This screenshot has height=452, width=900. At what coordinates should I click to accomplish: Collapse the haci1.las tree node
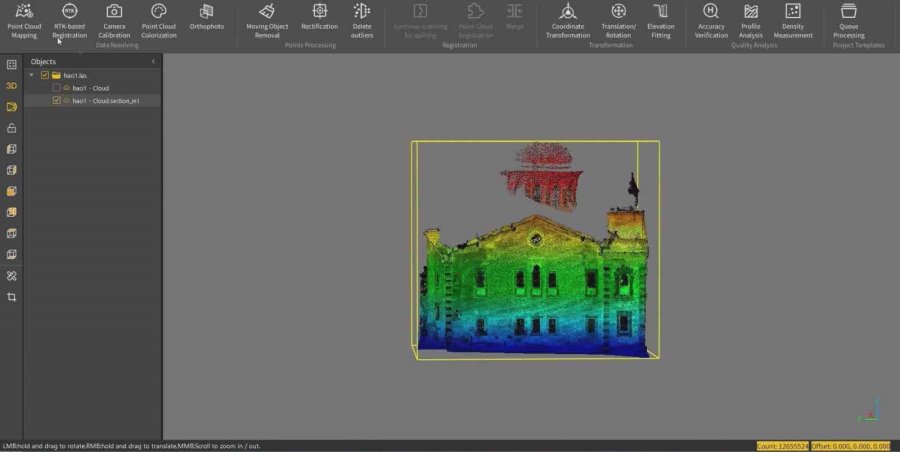click(x=32, y=75)
